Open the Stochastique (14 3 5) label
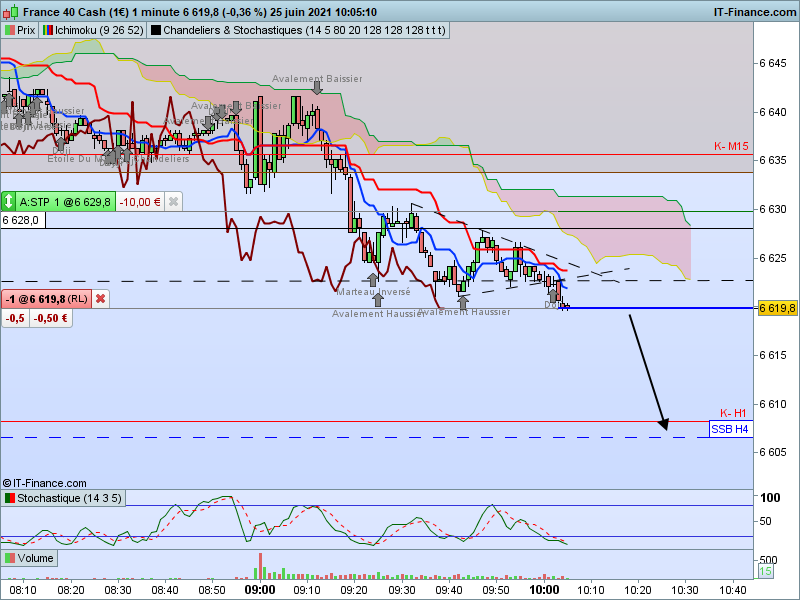This screenshot has width=800, height=600. (x=69, y=498)
